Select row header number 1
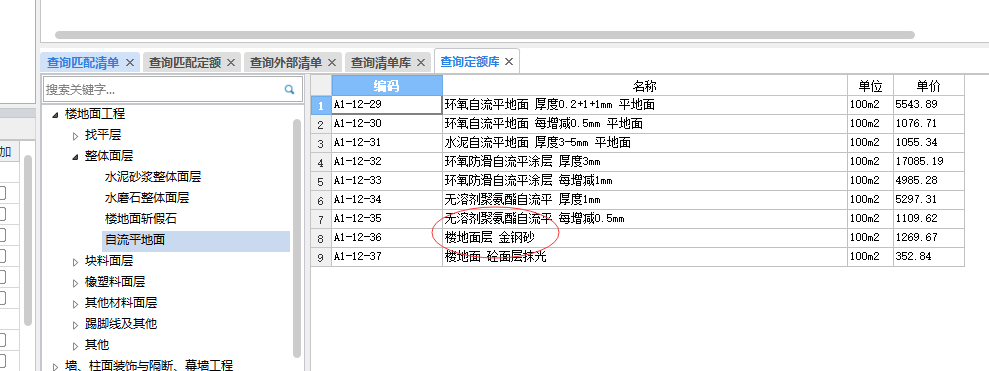 tap(322, 105)
